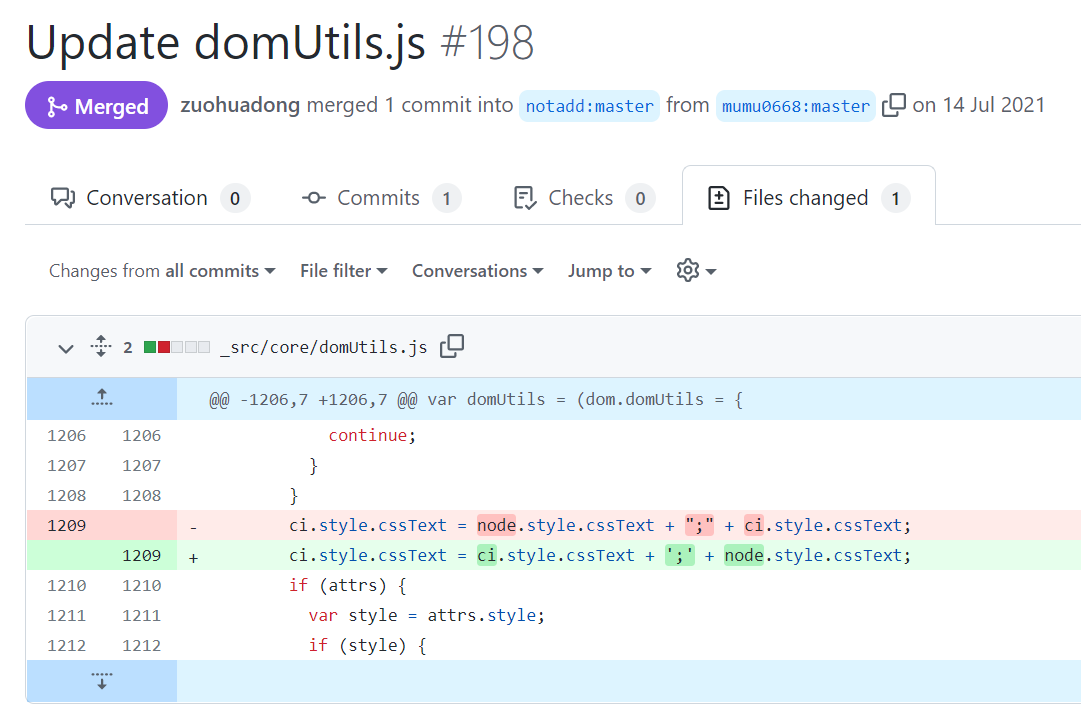
Task: Click removed line number 1209
Action: pyautogui.click(x=67, y=525)
